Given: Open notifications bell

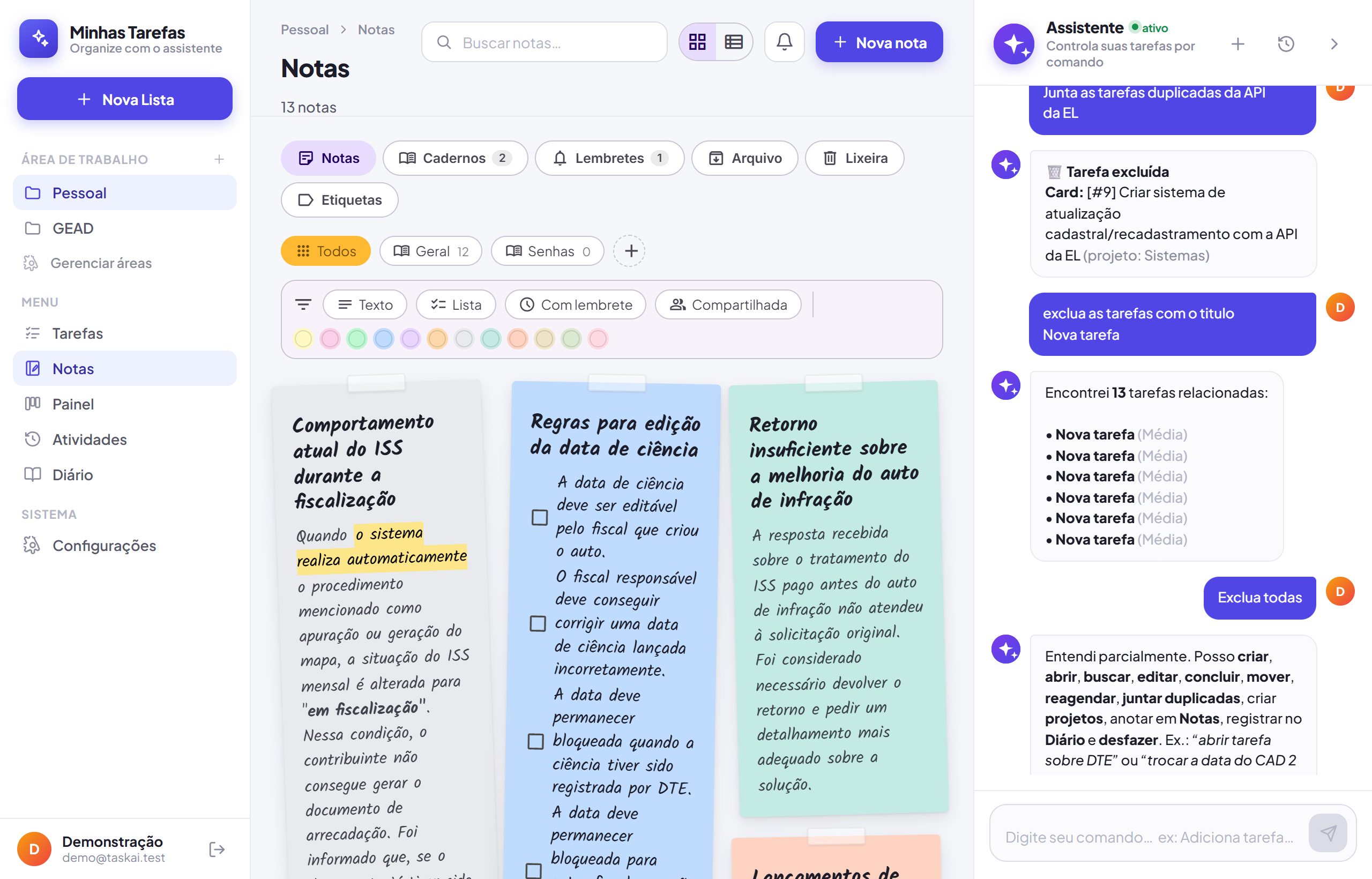Looking at the screenshot, I should pos(785,42).
